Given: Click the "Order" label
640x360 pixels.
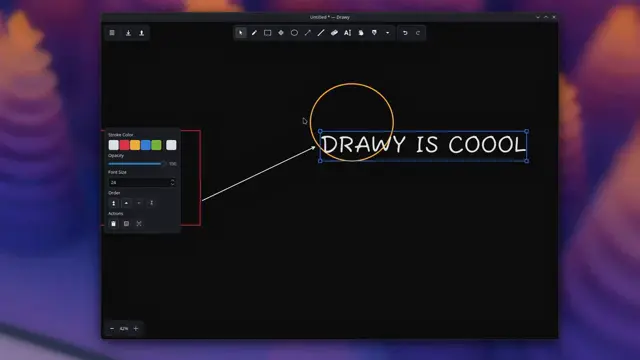Looking at the screenshot, I should pyautogui.click(x=114, y=193).
